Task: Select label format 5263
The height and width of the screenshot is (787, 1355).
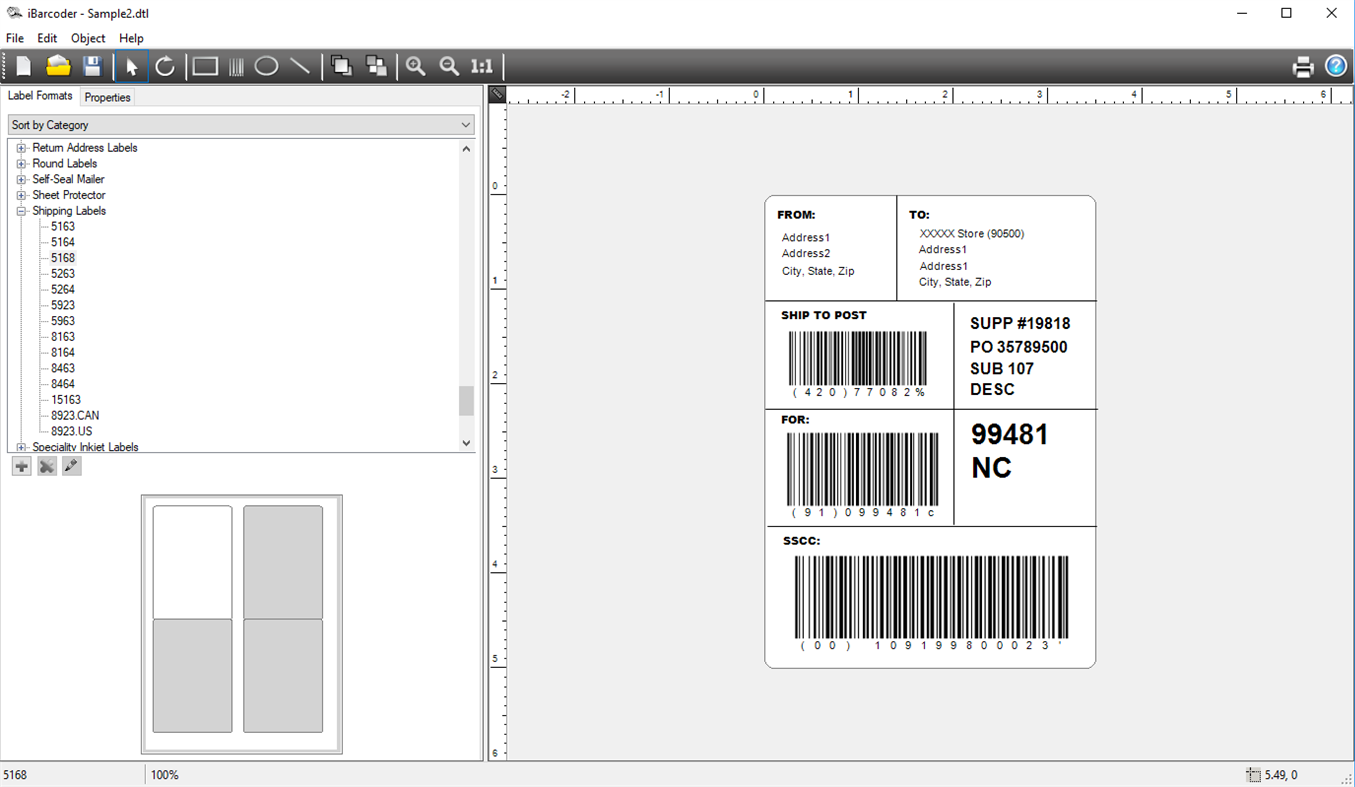Action: (x=63, y=274)
